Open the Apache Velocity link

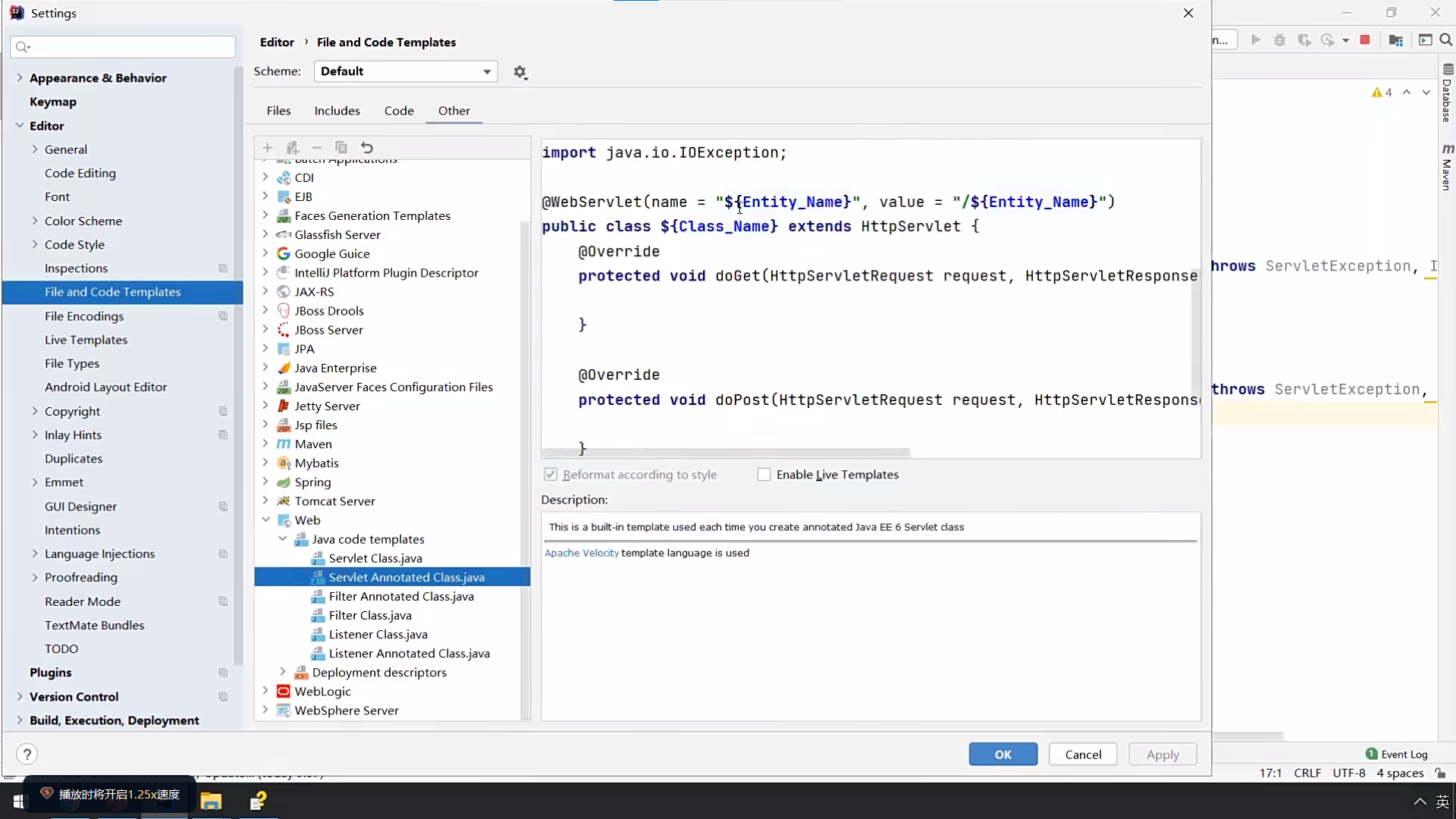(582, 553)
